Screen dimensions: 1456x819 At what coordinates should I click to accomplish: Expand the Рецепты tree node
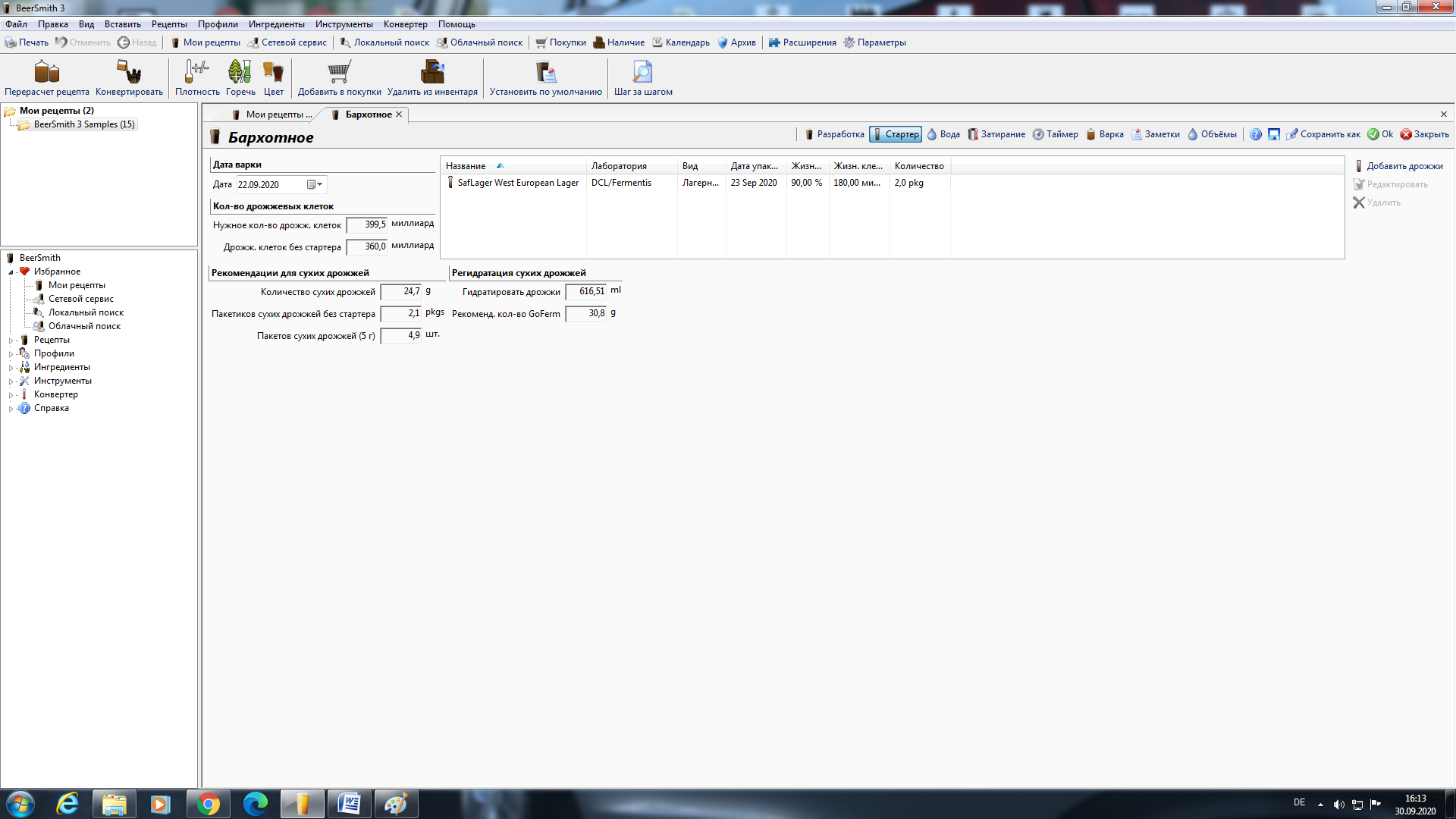tap(11, 340)
